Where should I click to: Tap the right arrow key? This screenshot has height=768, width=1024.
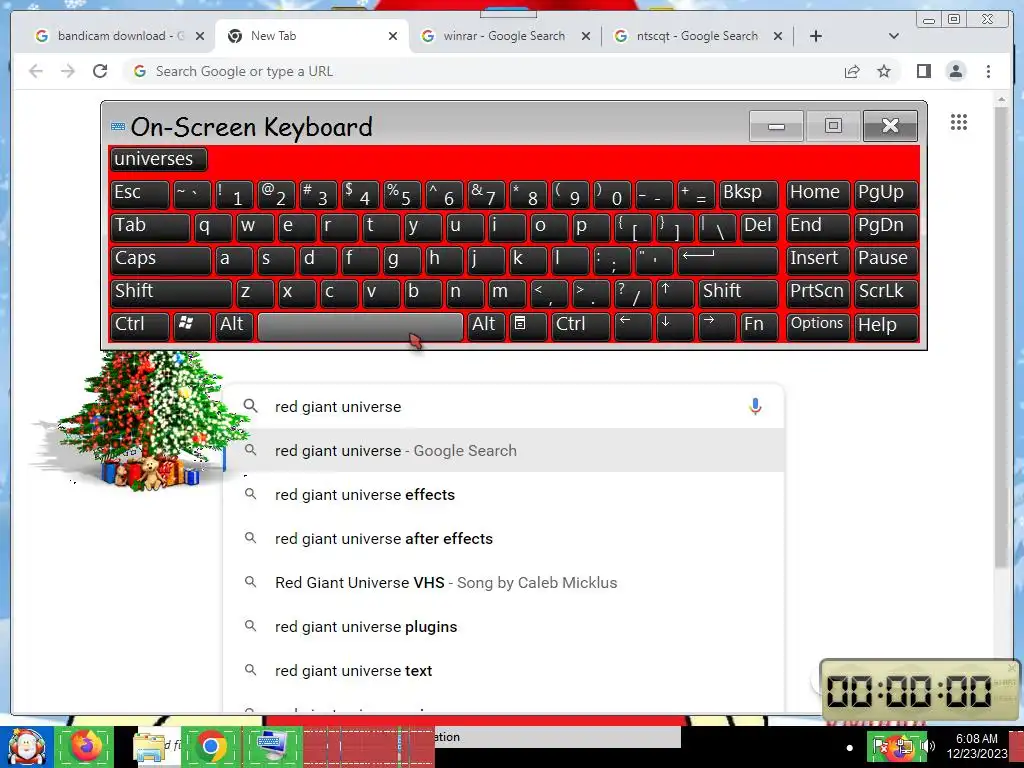[x=716, y=326]
